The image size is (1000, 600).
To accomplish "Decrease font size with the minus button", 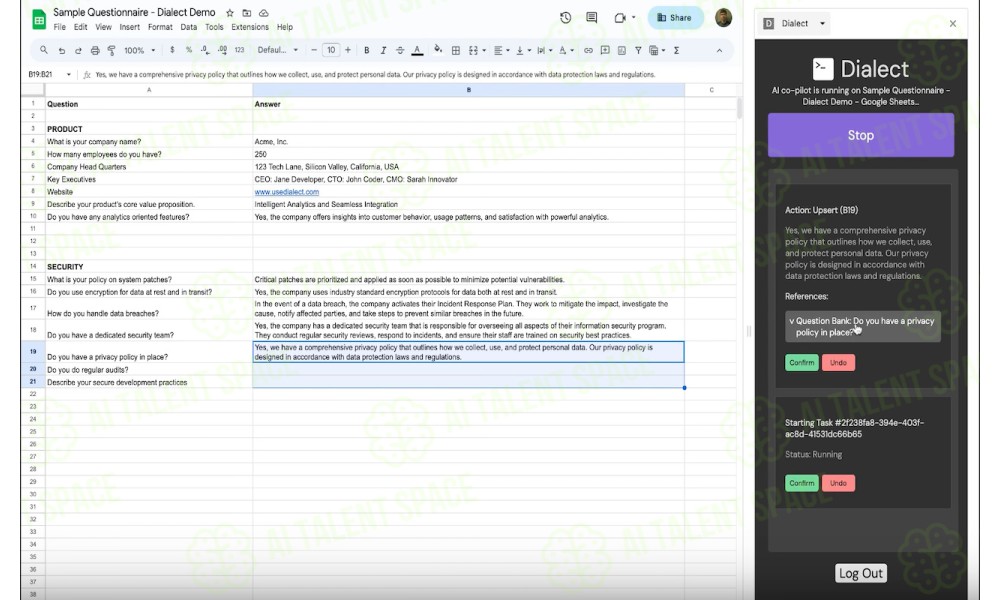I will [314, 50].
